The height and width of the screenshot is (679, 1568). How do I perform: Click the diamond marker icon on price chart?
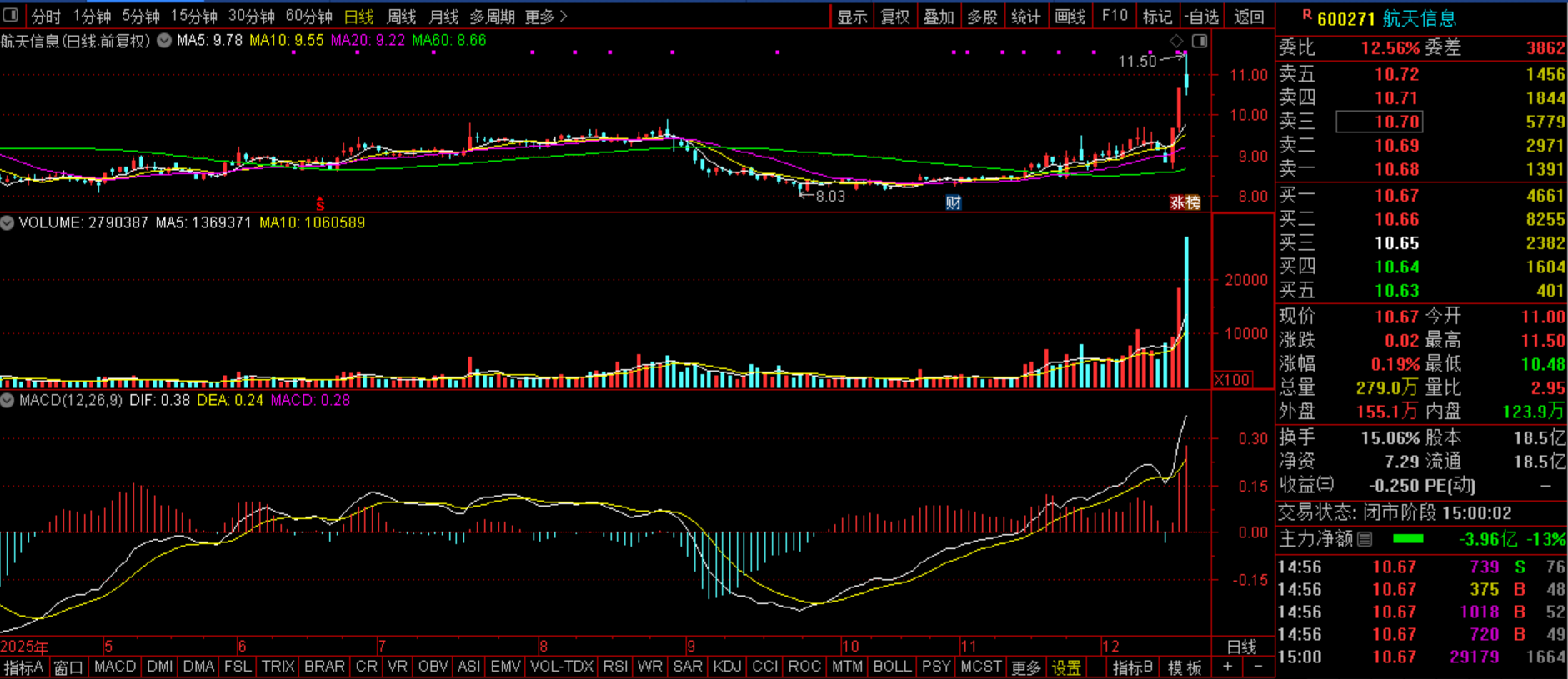1176,41
